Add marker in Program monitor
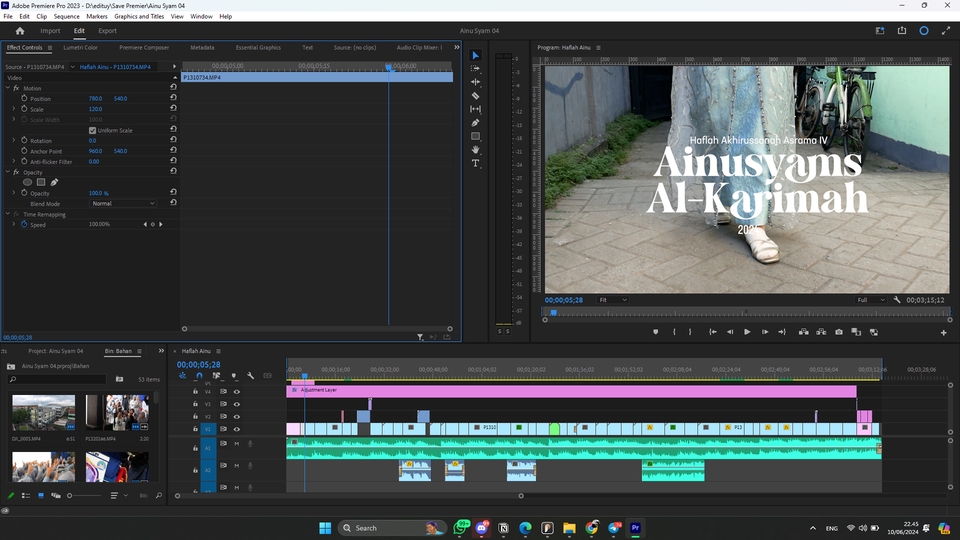 [x=656, y=332]
